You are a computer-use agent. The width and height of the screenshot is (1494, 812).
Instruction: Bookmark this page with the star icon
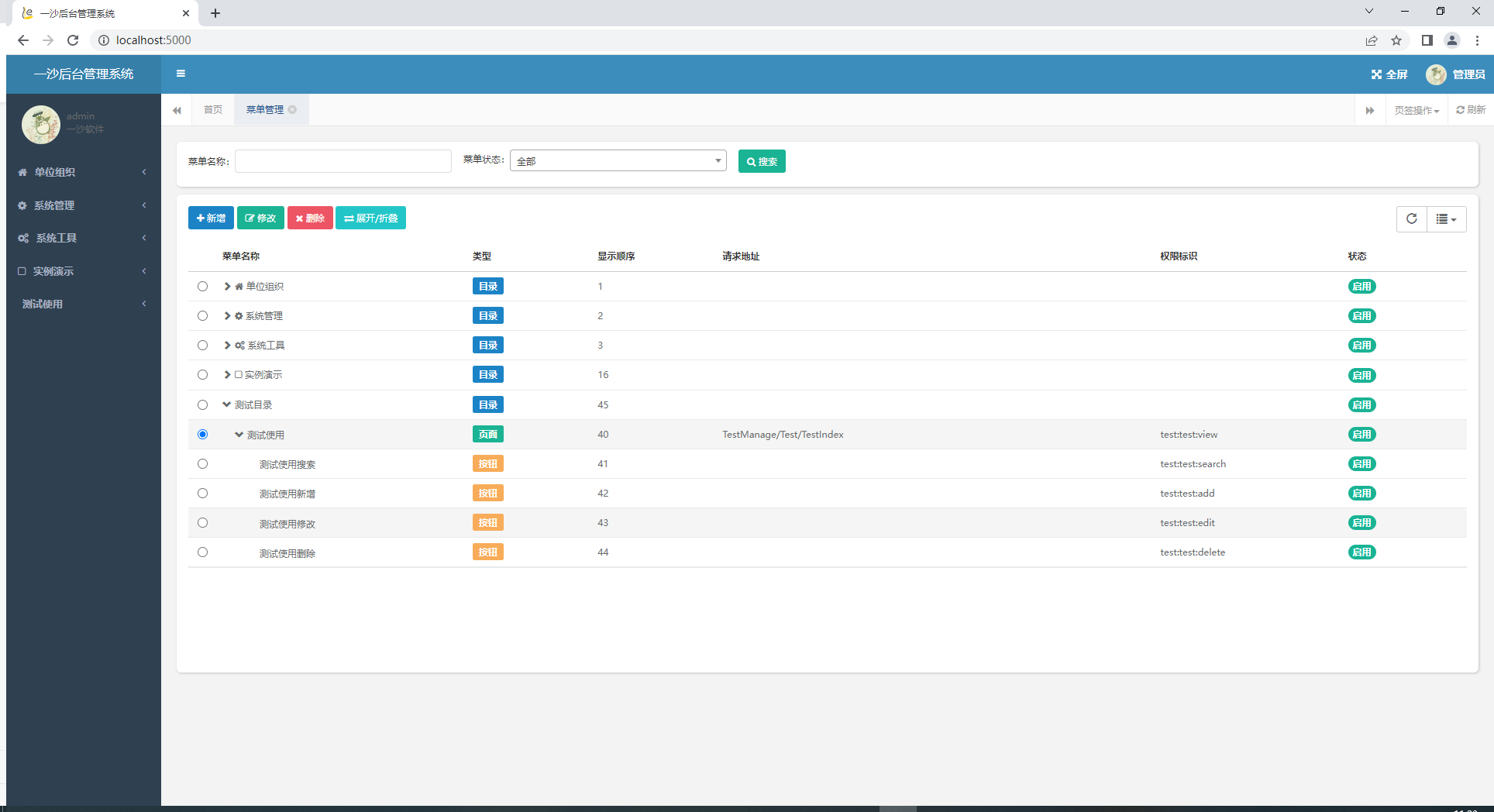[x=1396, y=40]
